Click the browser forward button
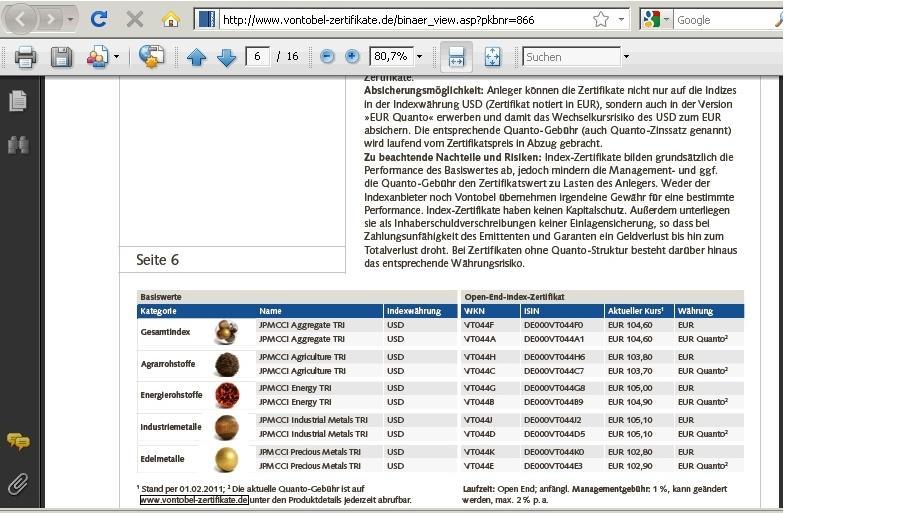This screenshot has height=513, width=900. 51,20
